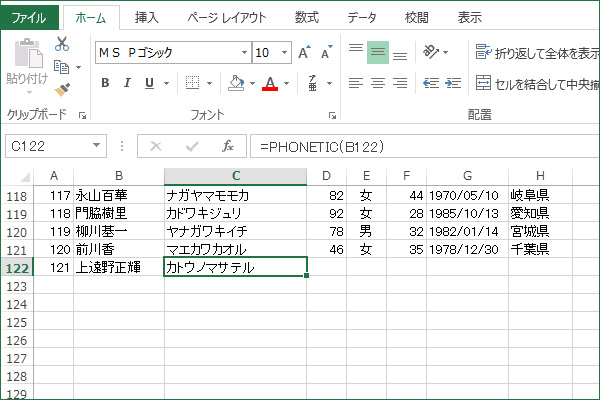Screen dimensions: 600x400
Task: Click 折り返して全体を表示 wrap text button
Action: coord(537,53)
